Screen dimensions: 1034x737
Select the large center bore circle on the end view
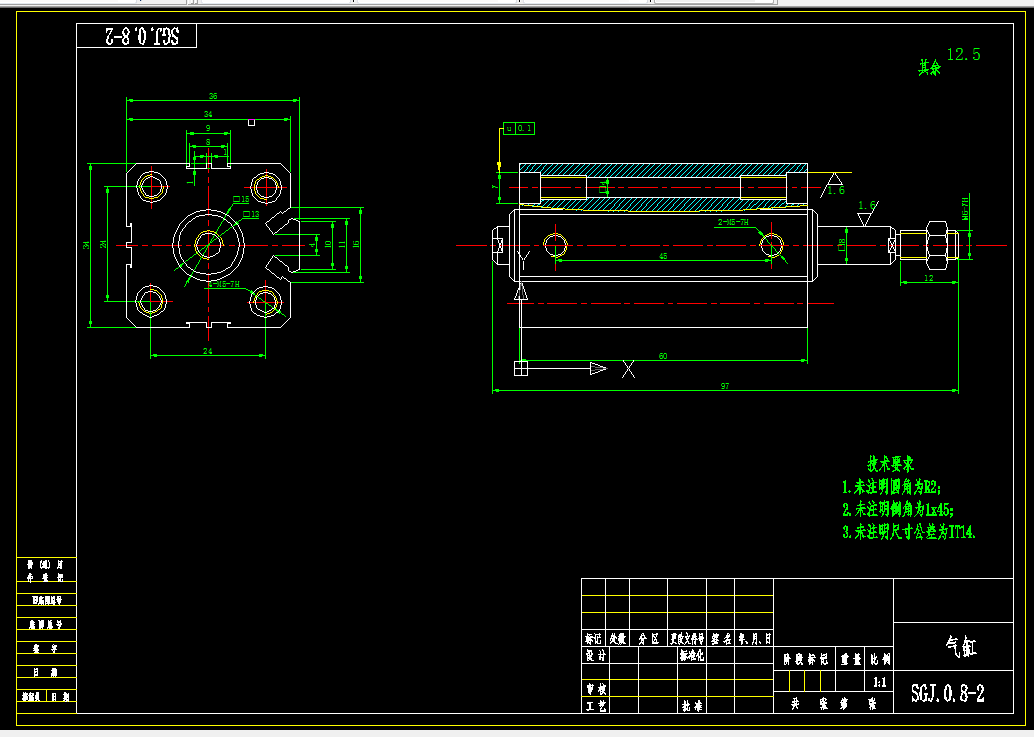[208, 245]
